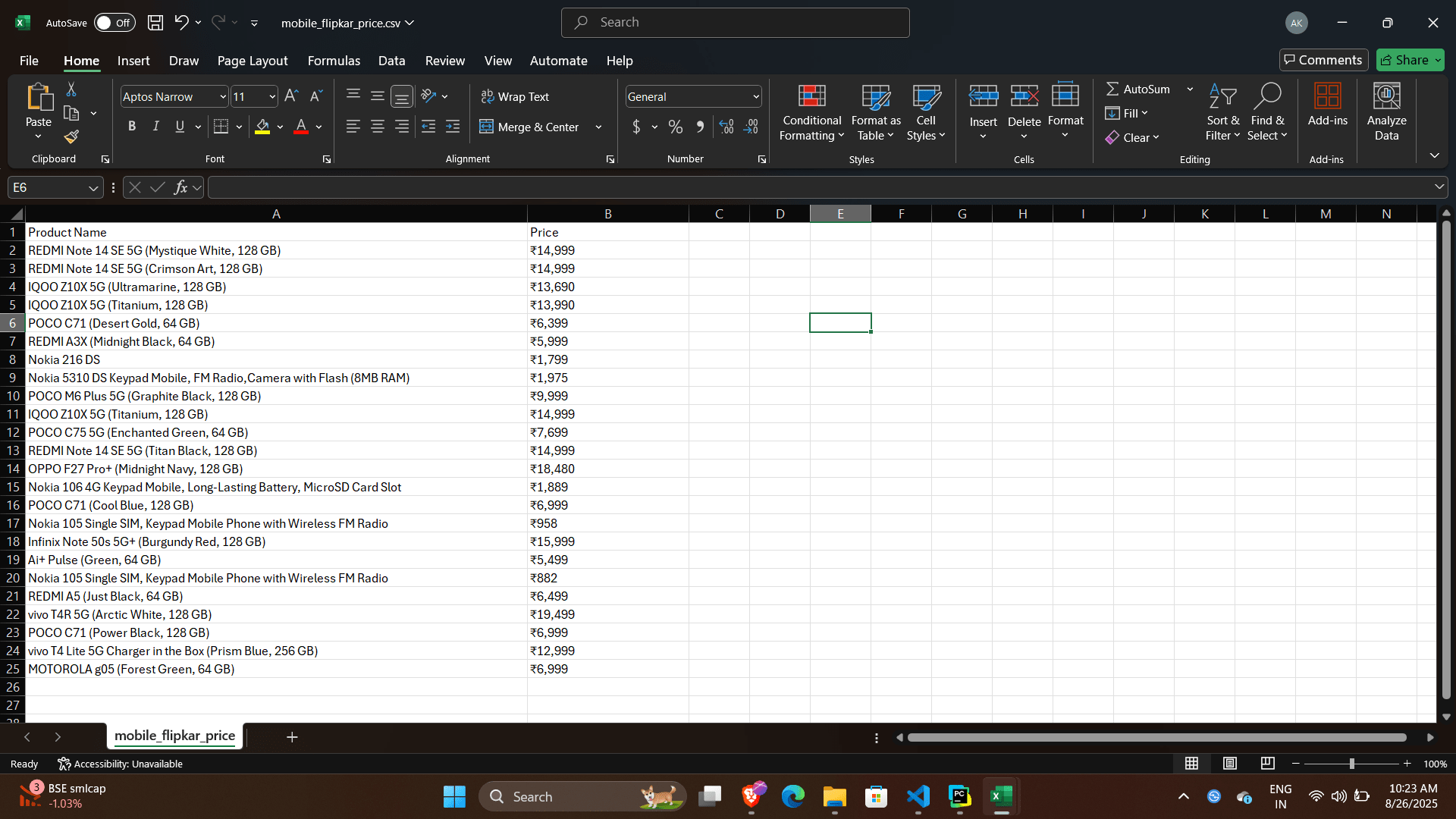Toggle Underline formatting
The image size is (1456, 819).
click(180, 127)
